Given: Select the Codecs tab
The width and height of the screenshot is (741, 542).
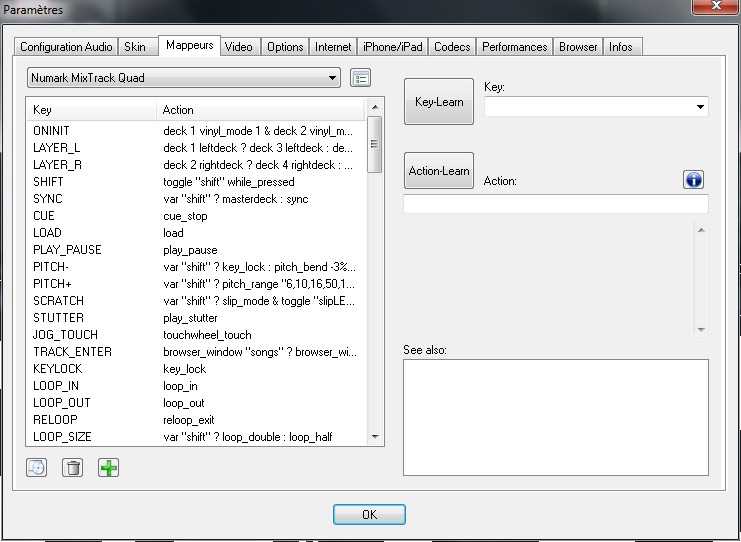Looking at the screenshot, I should [452, 47].
